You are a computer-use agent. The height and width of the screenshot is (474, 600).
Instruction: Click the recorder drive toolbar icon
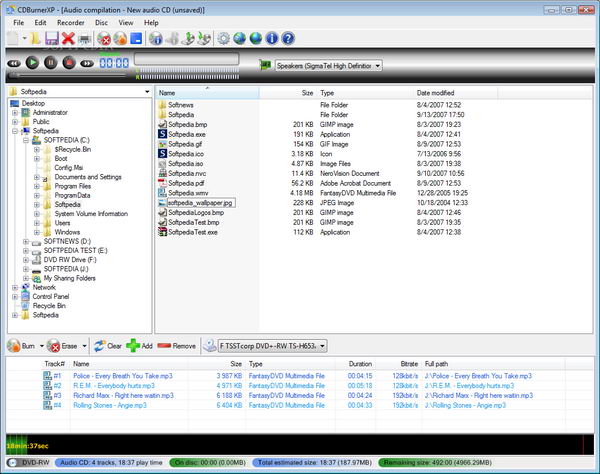coord(85,39)
